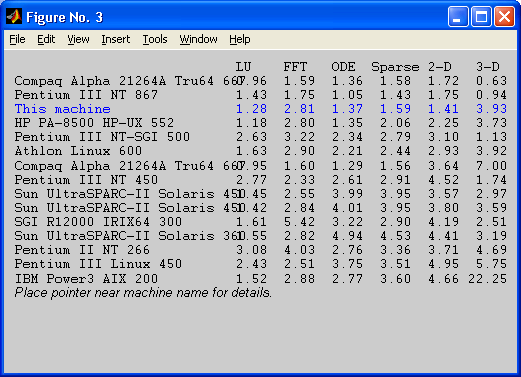This screenshot has width=521, height=377.
Task: Click the 1.05 ODE value in Pentium III NT 867 row
Action: point(347,95)
